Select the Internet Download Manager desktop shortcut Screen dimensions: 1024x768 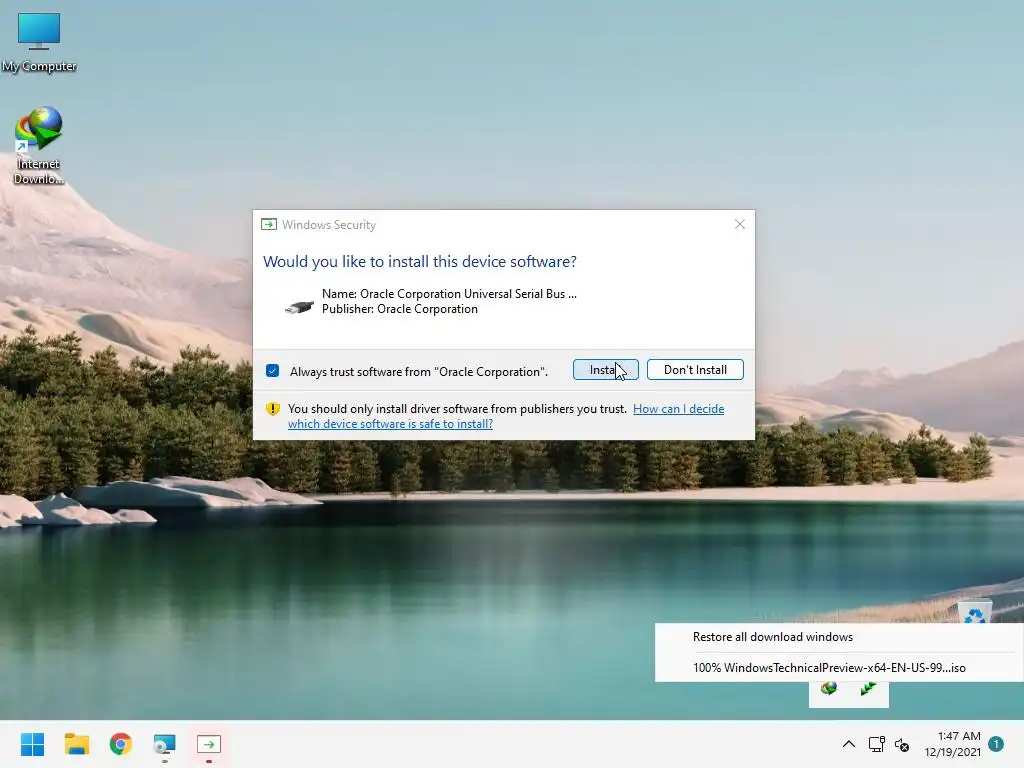coord(39,146)
